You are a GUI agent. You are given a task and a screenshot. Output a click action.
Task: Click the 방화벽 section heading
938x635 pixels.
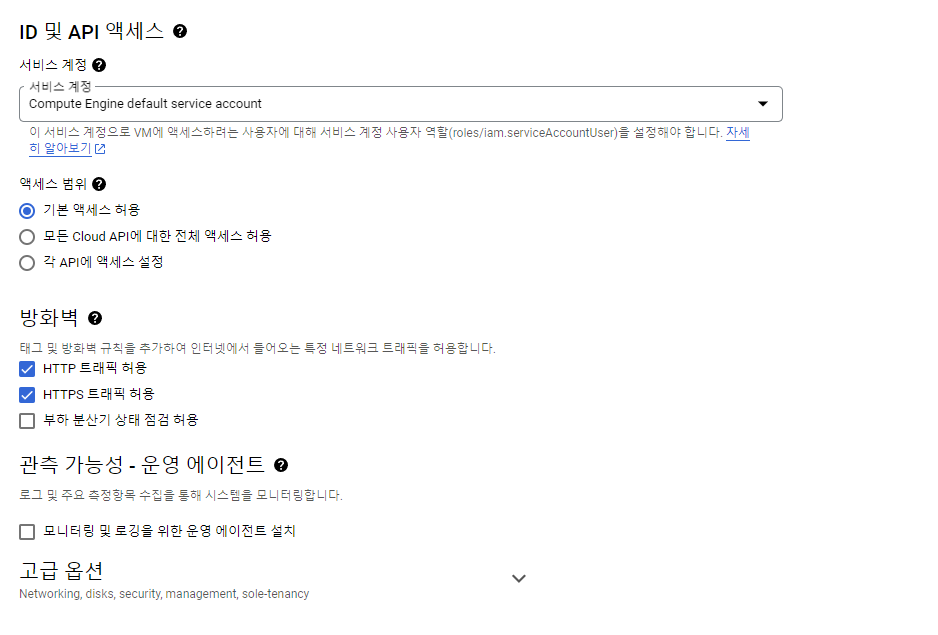(48, 318)
